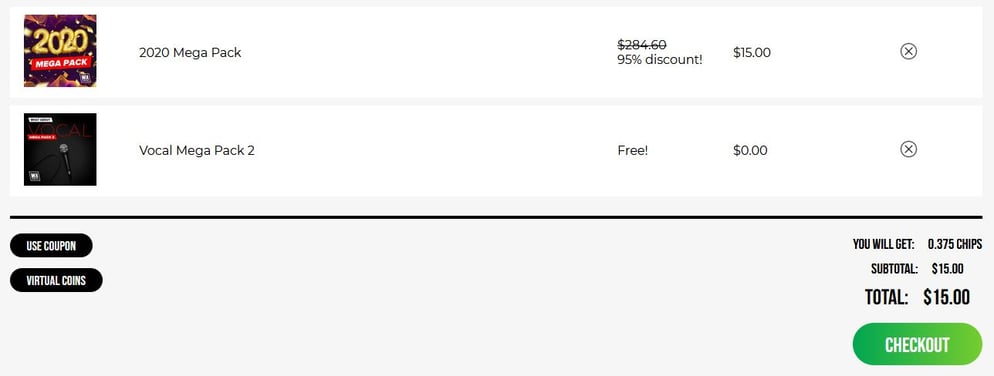This screenshot has height=376, width=994.
Task: Click the YOU WILL GET label
Action: pyautogui.click(x=884, y=244)
